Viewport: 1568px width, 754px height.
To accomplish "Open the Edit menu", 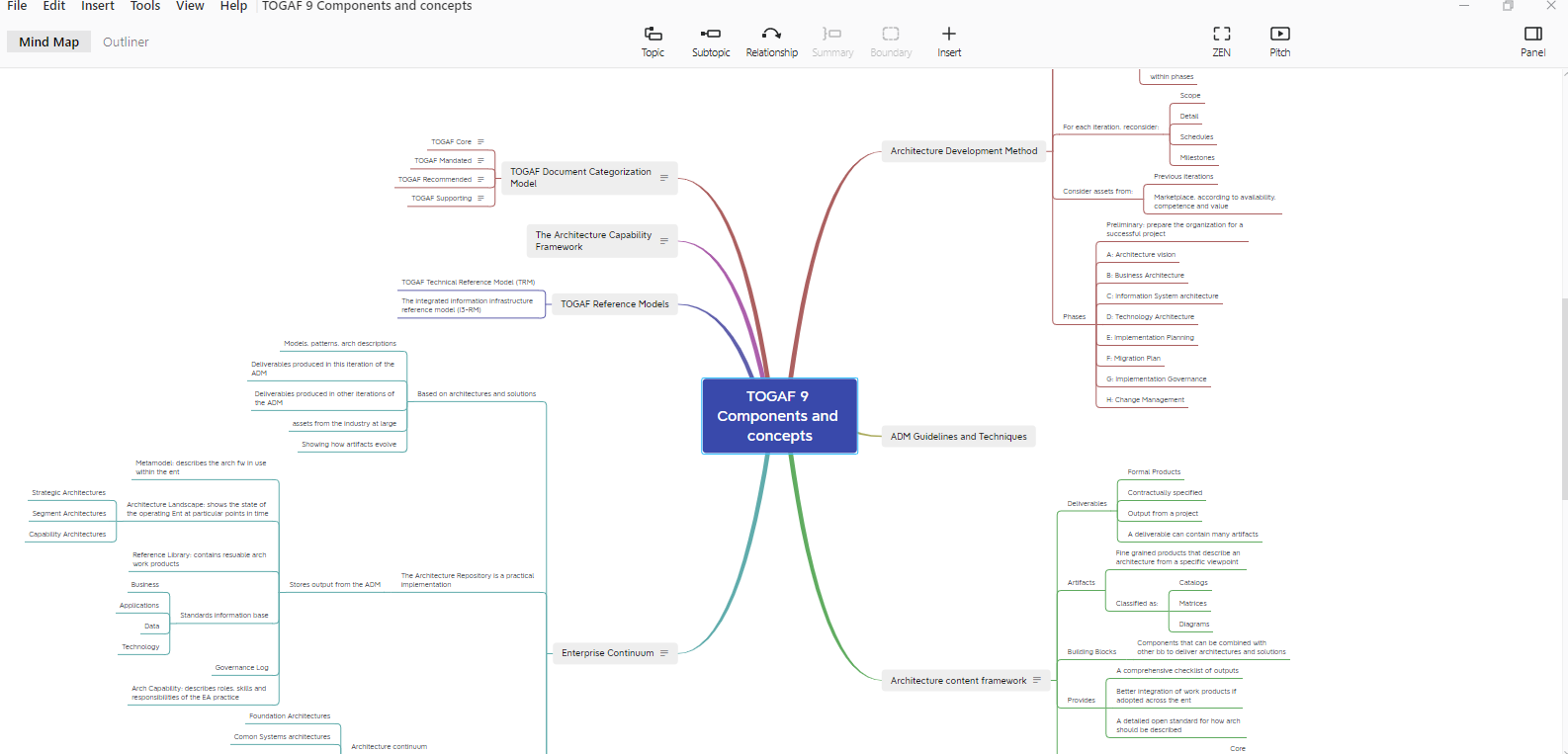I will click(54, 6).
